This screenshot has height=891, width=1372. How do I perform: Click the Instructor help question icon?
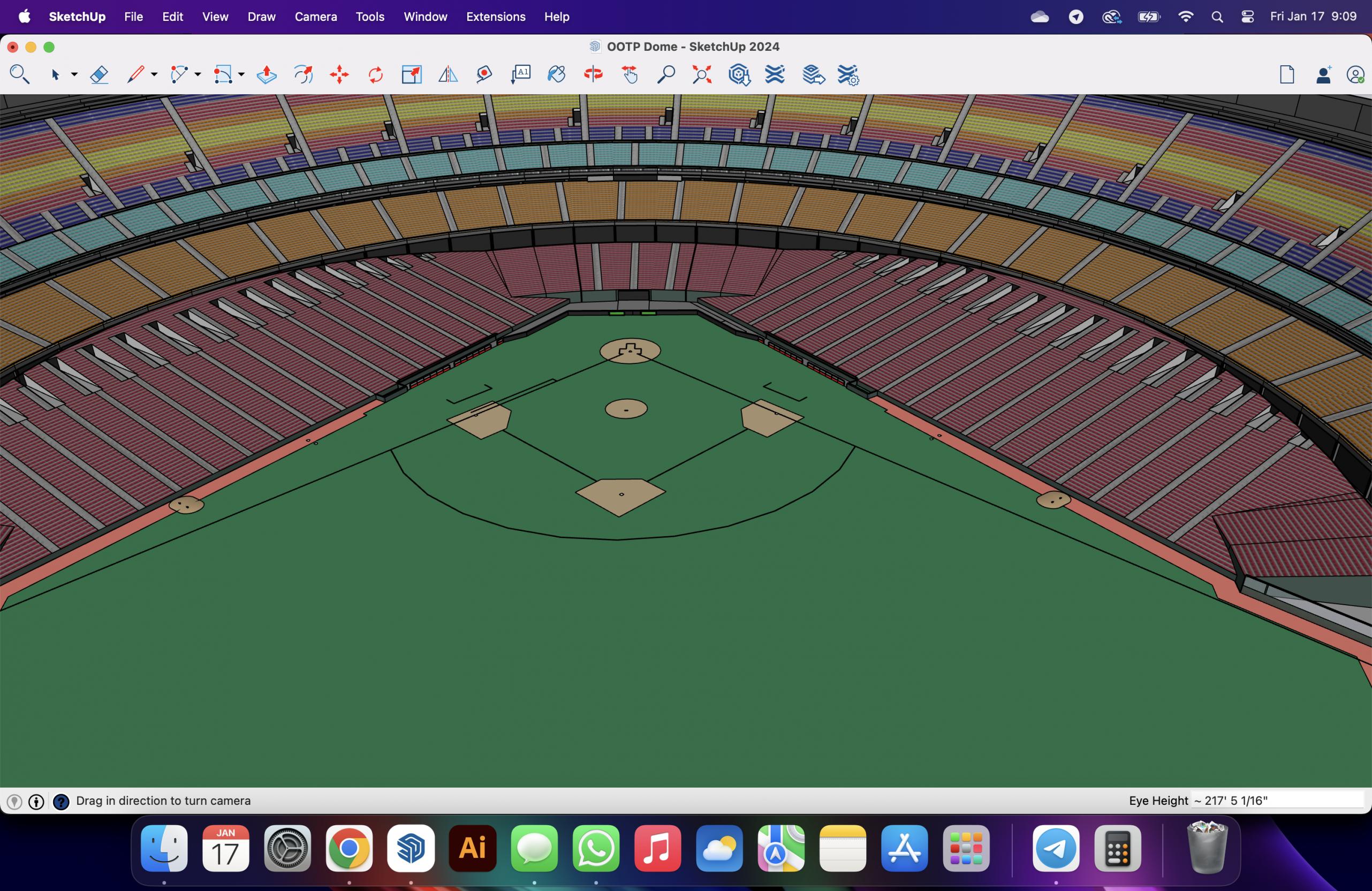(x=61, y=801)
